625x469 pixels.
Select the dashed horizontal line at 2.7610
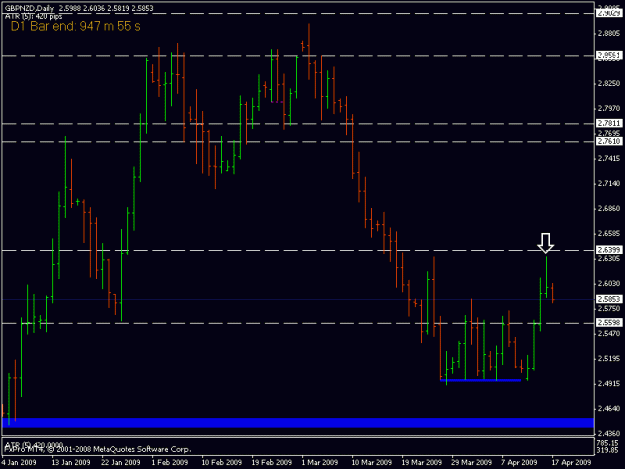[x=298, y=141]
